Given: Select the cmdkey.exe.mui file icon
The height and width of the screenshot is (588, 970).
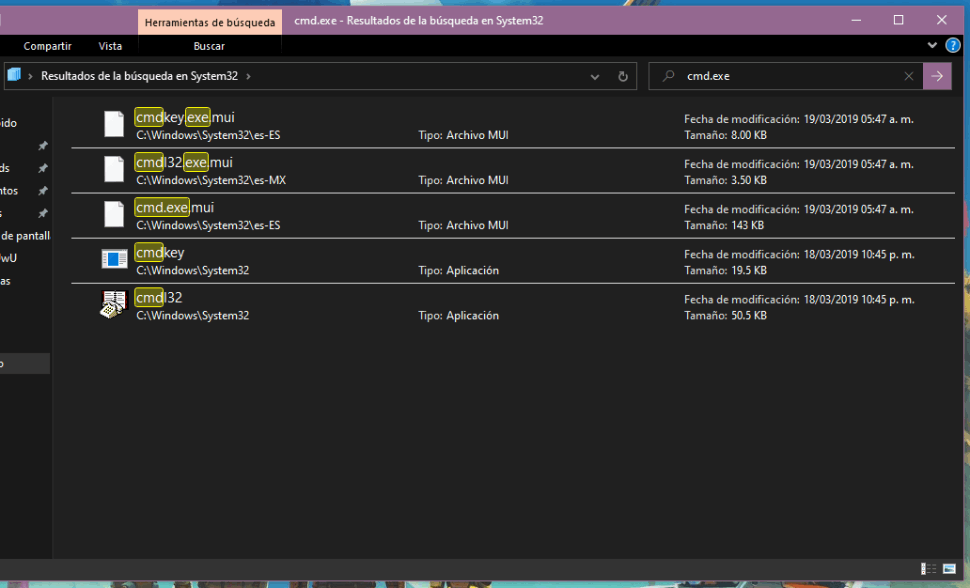Looking at the screenshot, I should pos(114,124).
